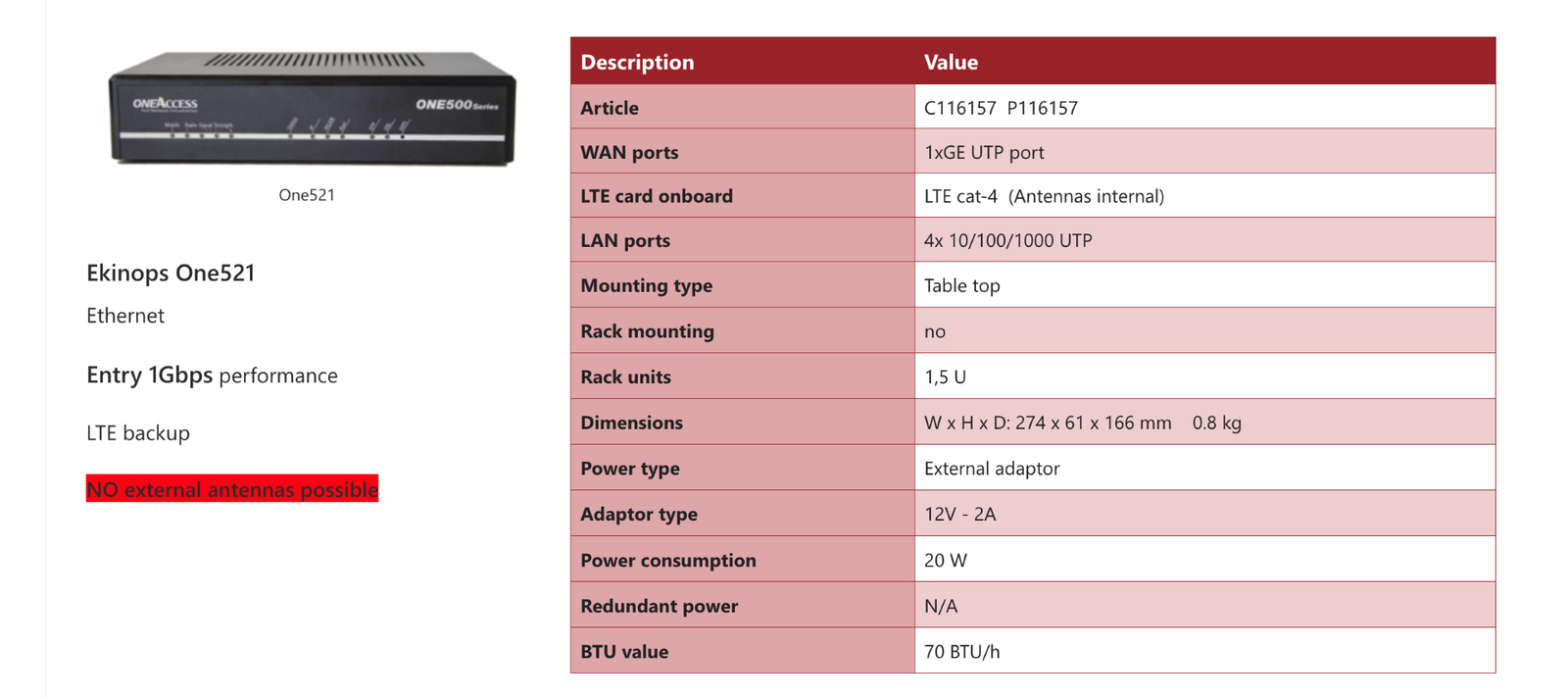This screenshot has height=699, width=1568.
Task: Click the Description column header
Action: tap(637, 62)
